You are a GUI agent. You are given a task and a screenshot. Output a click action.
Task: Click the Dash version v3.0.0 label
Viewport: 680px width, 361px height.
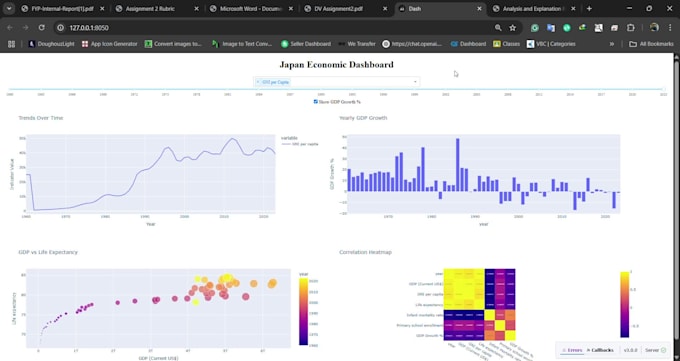coord(630,350)
